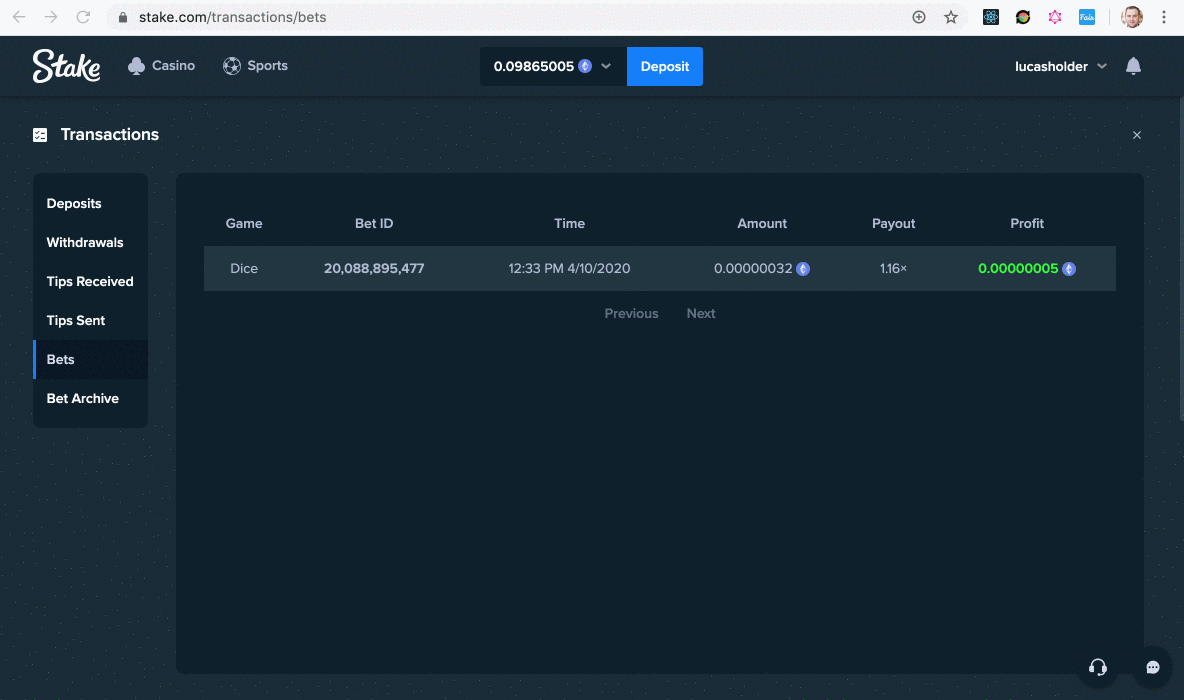Screen dimensions: 1184x700
Task: Open the Chrome profile avatar
Action: point(1131,17)
